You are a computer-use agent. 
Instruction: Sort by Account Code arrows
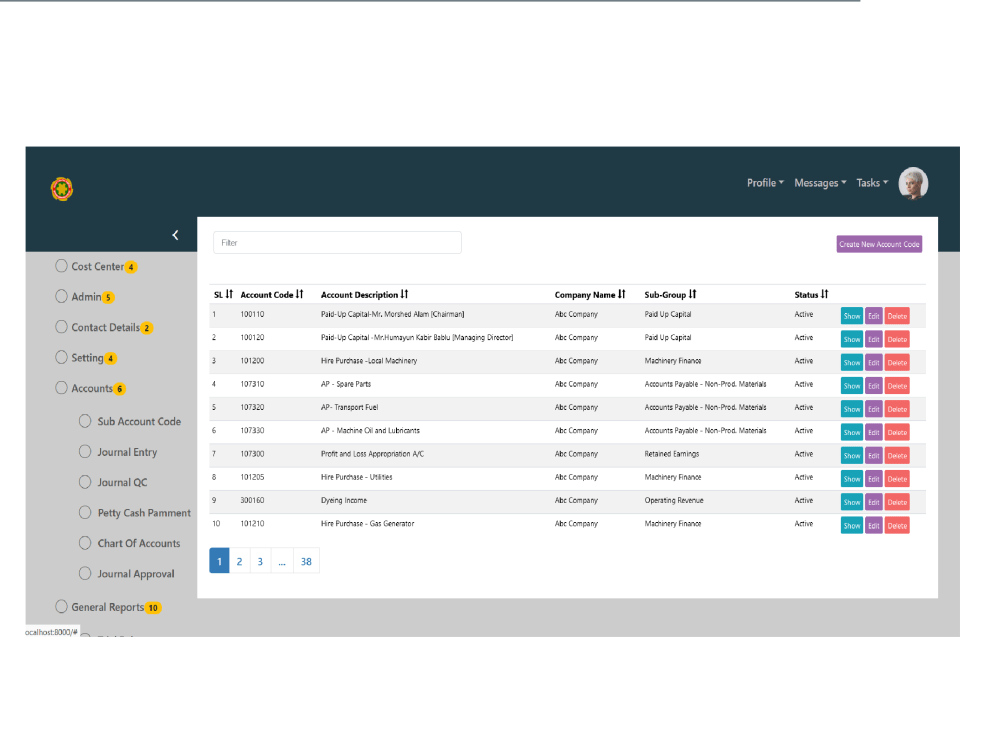click(x=300, y=294)
